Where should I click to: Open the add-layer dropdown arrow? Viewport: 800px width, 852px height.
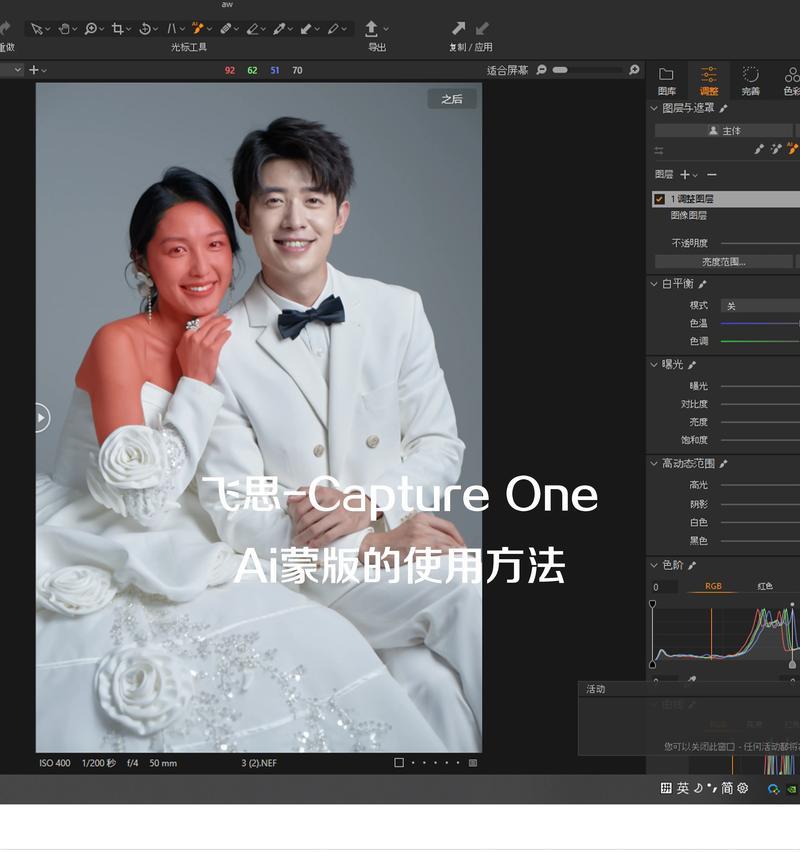point(695,176)
